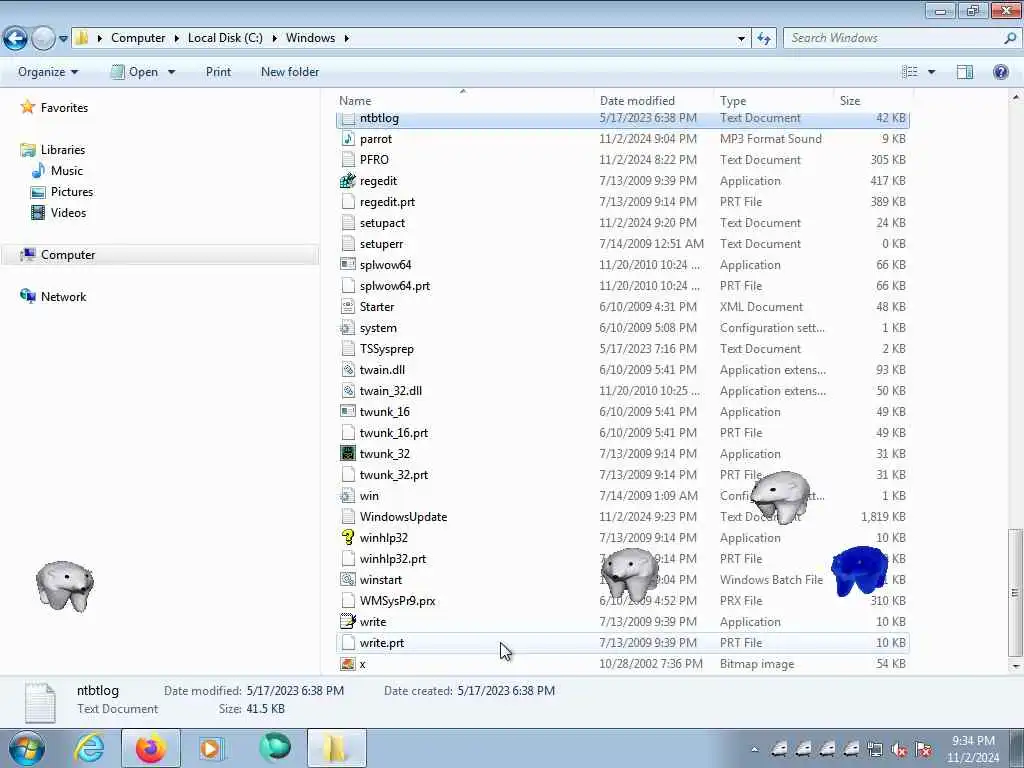This screenshot has height=768, width=1024.
Task: Select Libraries in the navigation pane
Action: coord(62,150)
